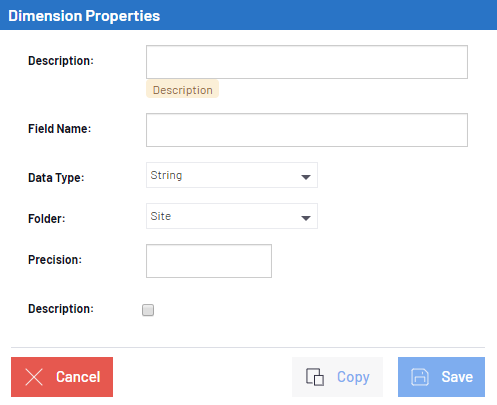Click the Dimension Properties title bar
The width and height of the screenshot is (497, 405).
248,15
